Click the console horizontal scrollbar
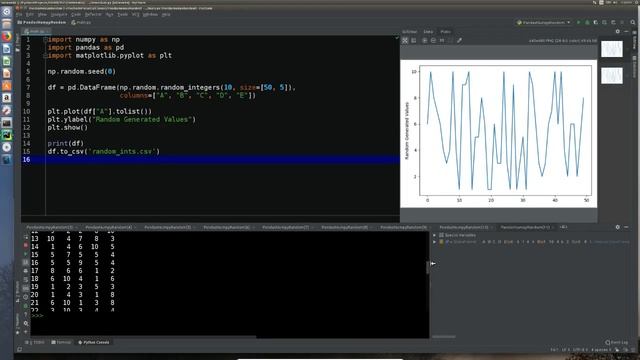Image resolution: width=640 pixels, height=360 pixels. coord(143,337)
